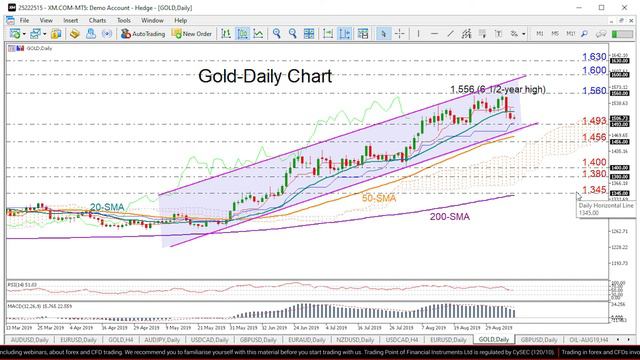
Task: Open the Strategy Tester signal icon
Action: 107,34
